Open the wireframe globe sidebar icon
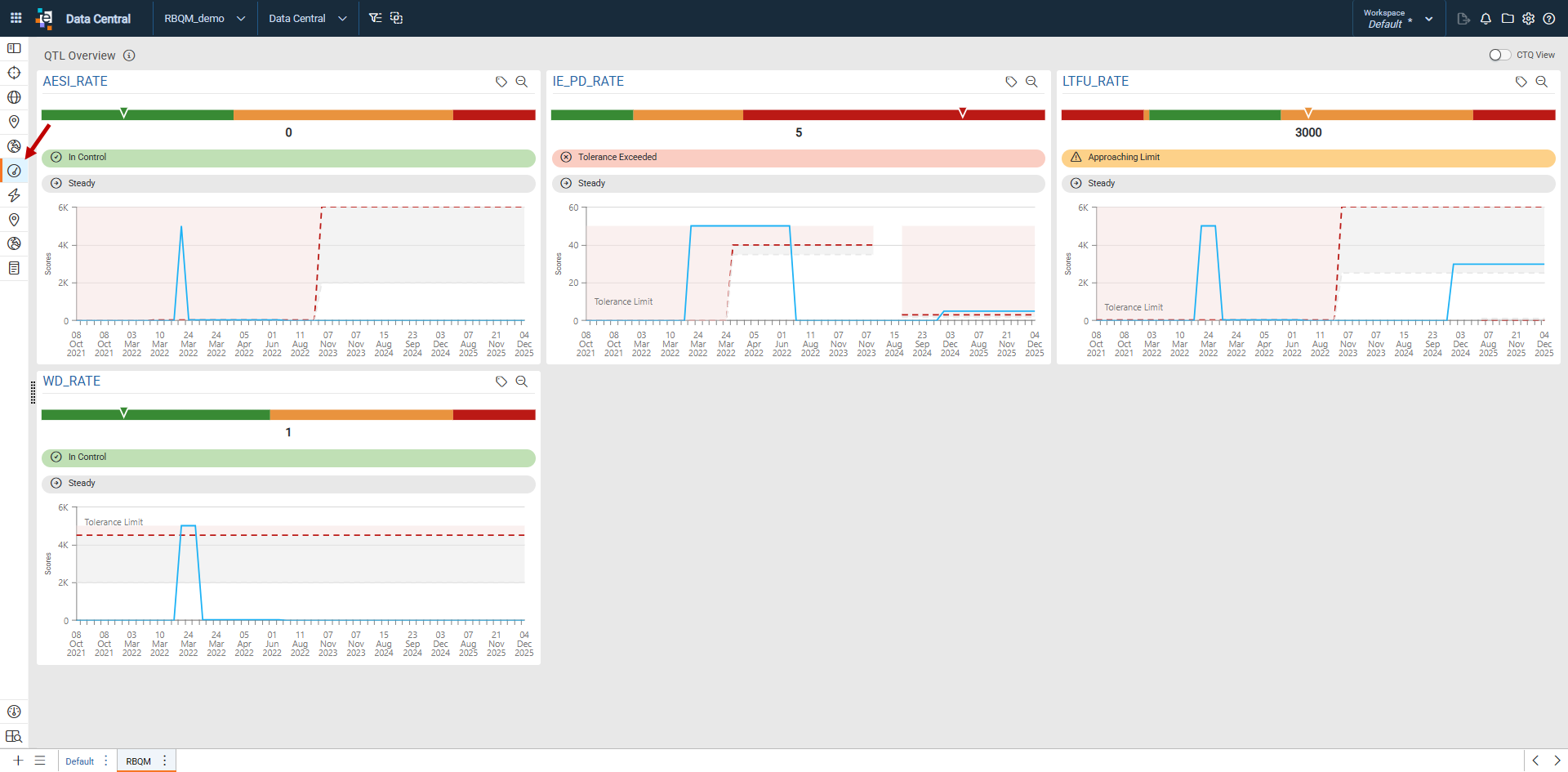 pos(14,97)
